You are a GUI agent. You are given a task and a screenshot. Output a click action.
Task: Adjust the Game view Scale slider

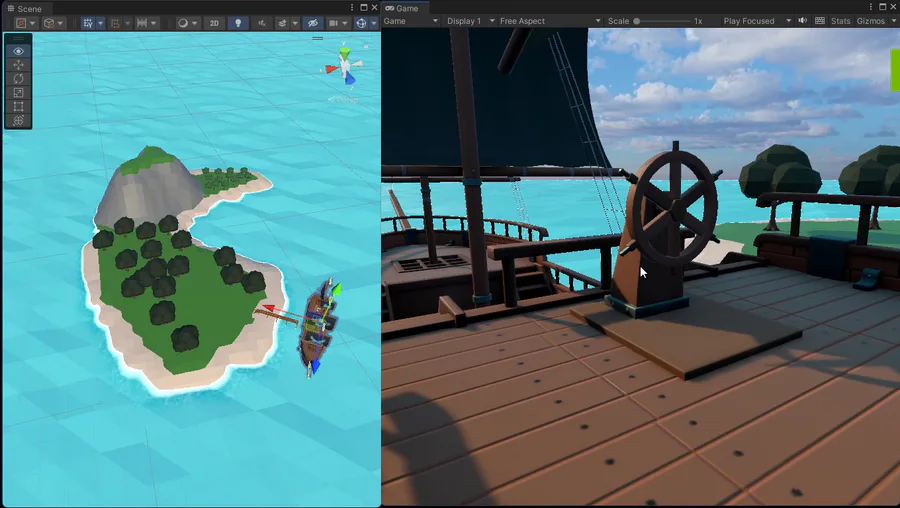click(x=663, y=21)
